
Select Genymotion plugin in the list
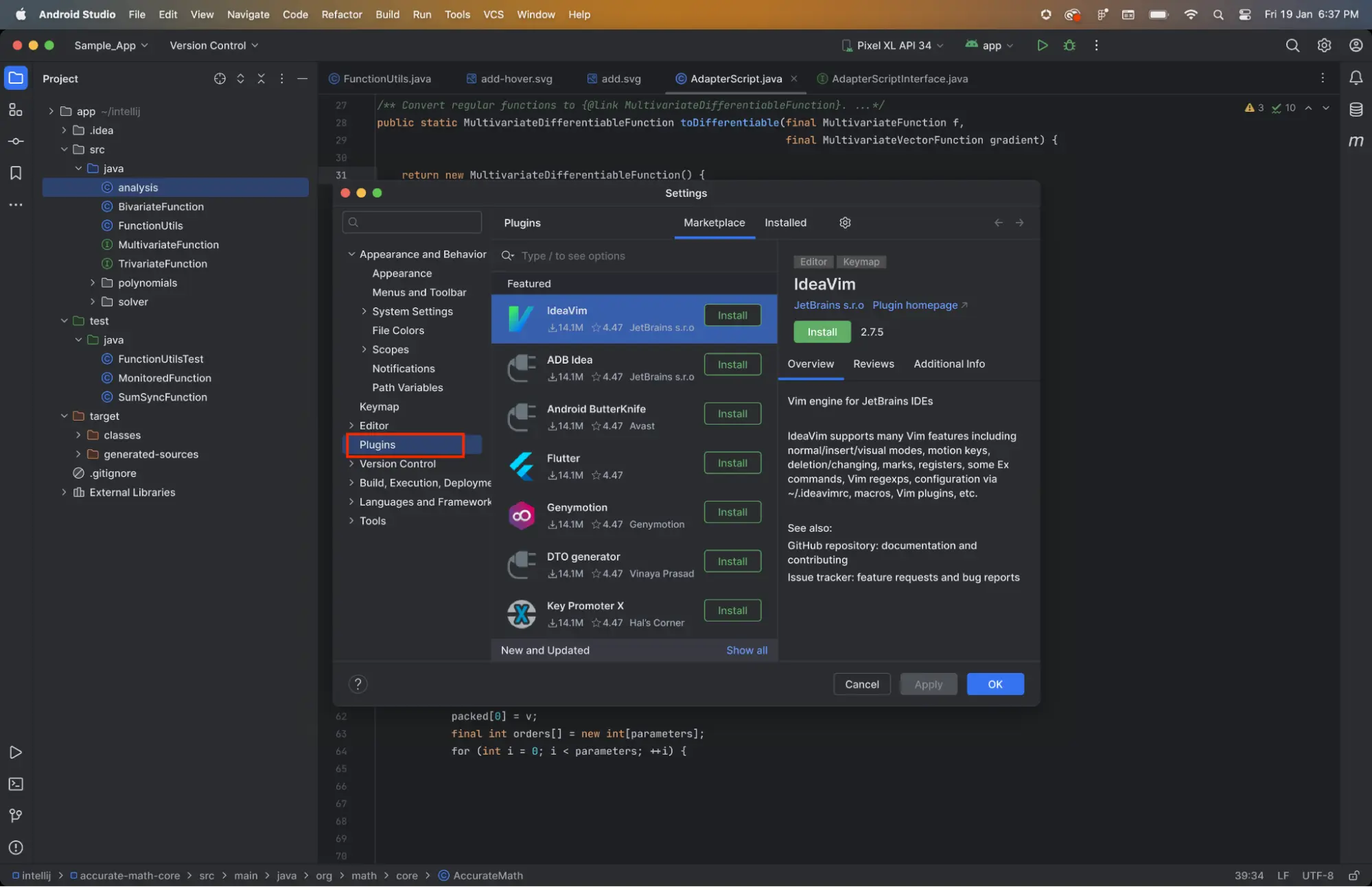point(634,515)
